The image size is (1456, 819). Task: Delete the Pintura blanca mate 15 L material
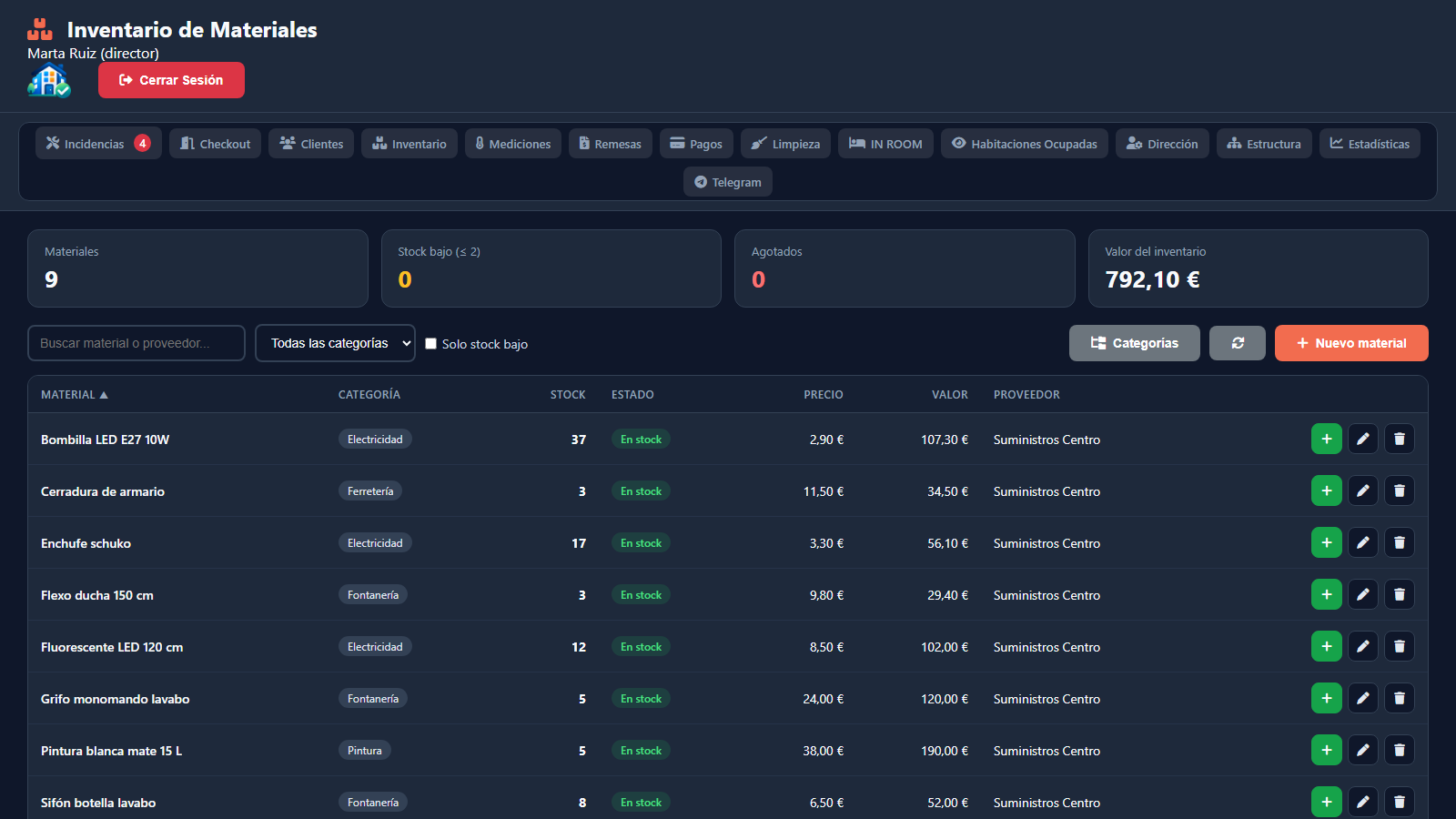pos(1400,750)
